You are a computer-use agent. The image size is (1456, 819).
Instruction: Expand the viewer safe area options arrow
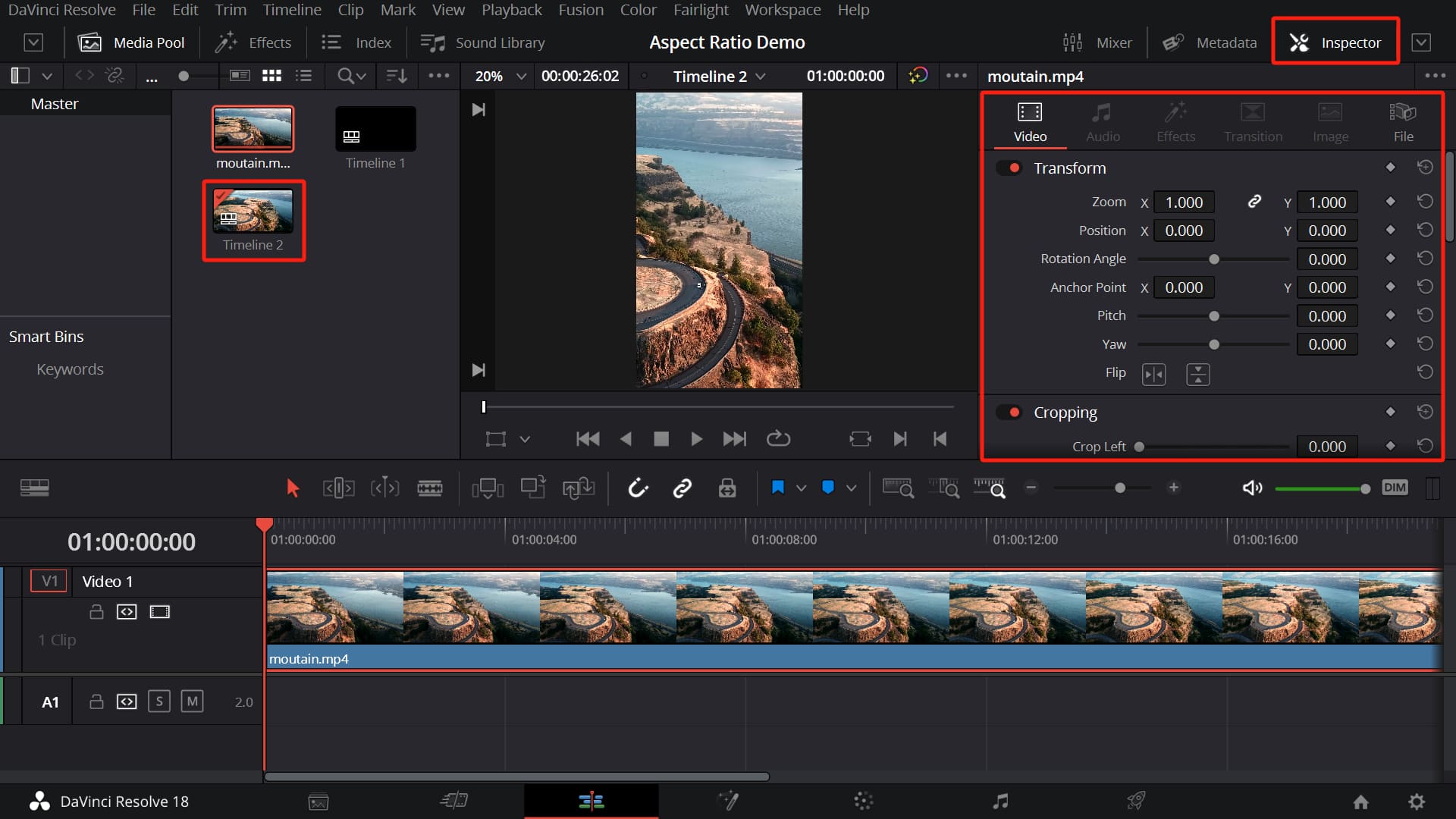525,440
